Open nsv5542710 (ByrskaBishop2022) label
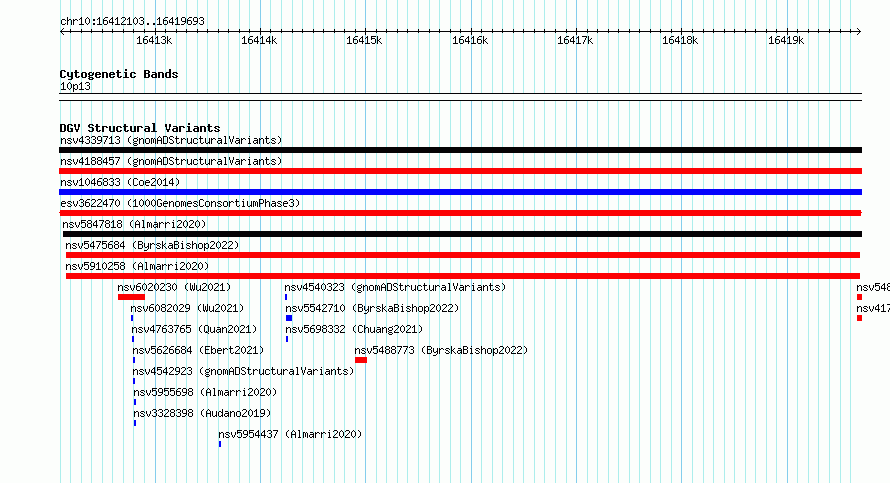Screen dimensions: 890x483 tap(372, 308)
